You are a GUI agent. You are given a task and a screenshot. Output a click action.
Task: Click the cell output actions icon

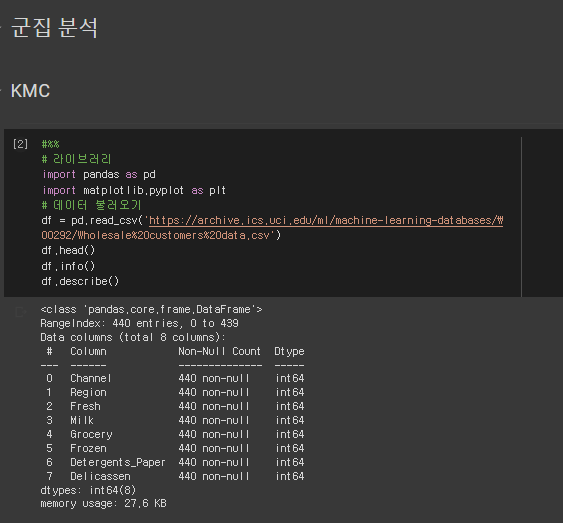click(21, 312)
